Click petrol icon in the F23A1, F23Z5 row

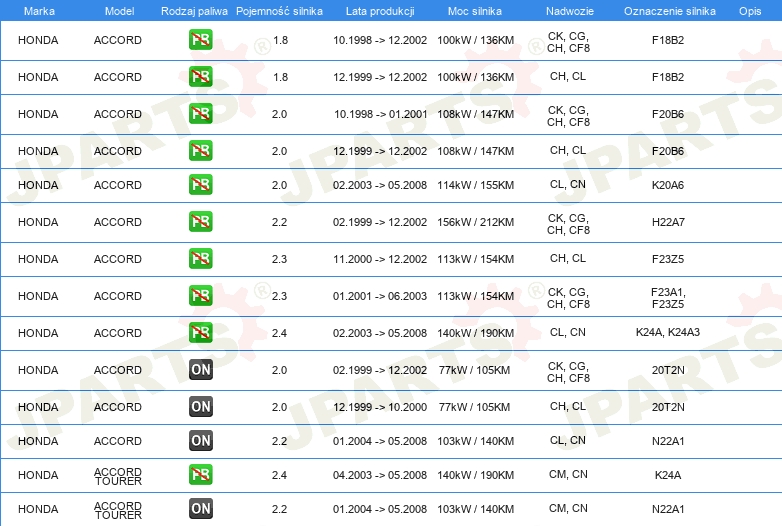tap(200, 296)
